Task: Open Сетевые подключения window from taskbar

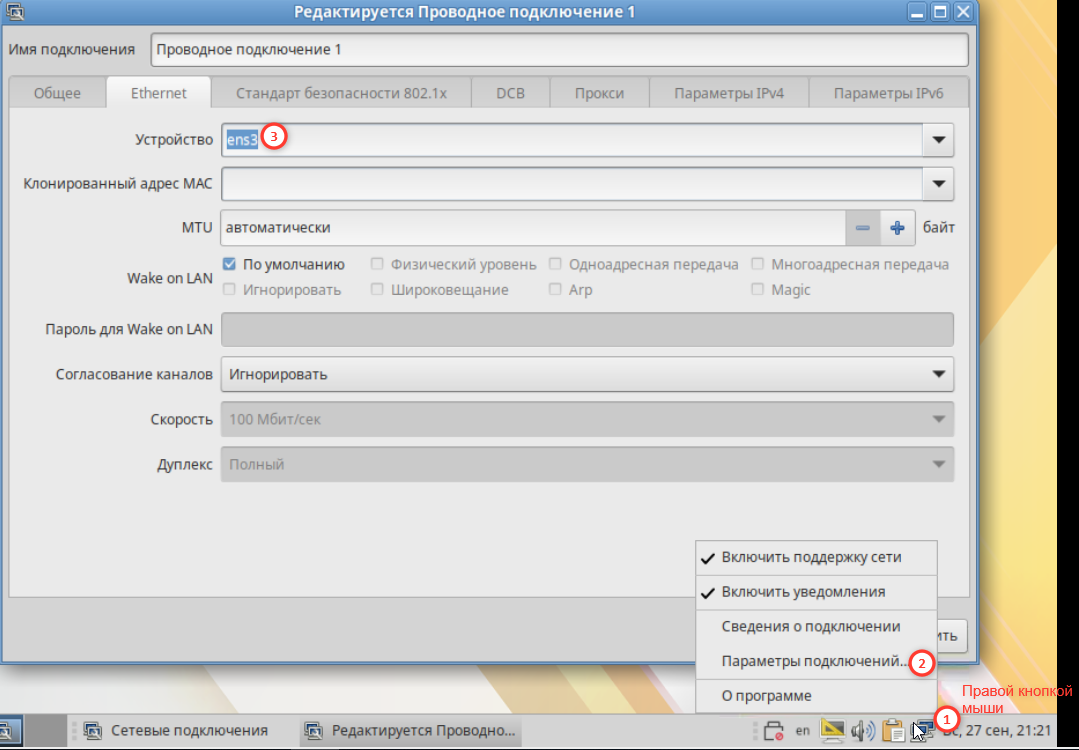Action: (175, 730)
